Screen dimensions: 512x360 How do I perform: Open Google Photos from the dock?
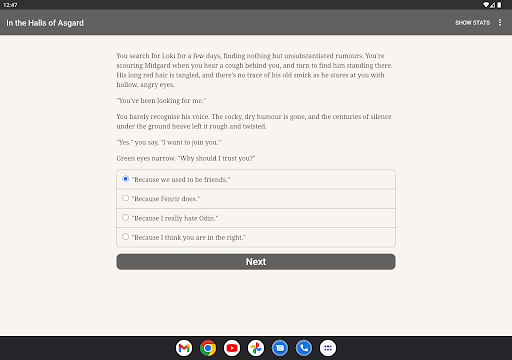[256, 348]
